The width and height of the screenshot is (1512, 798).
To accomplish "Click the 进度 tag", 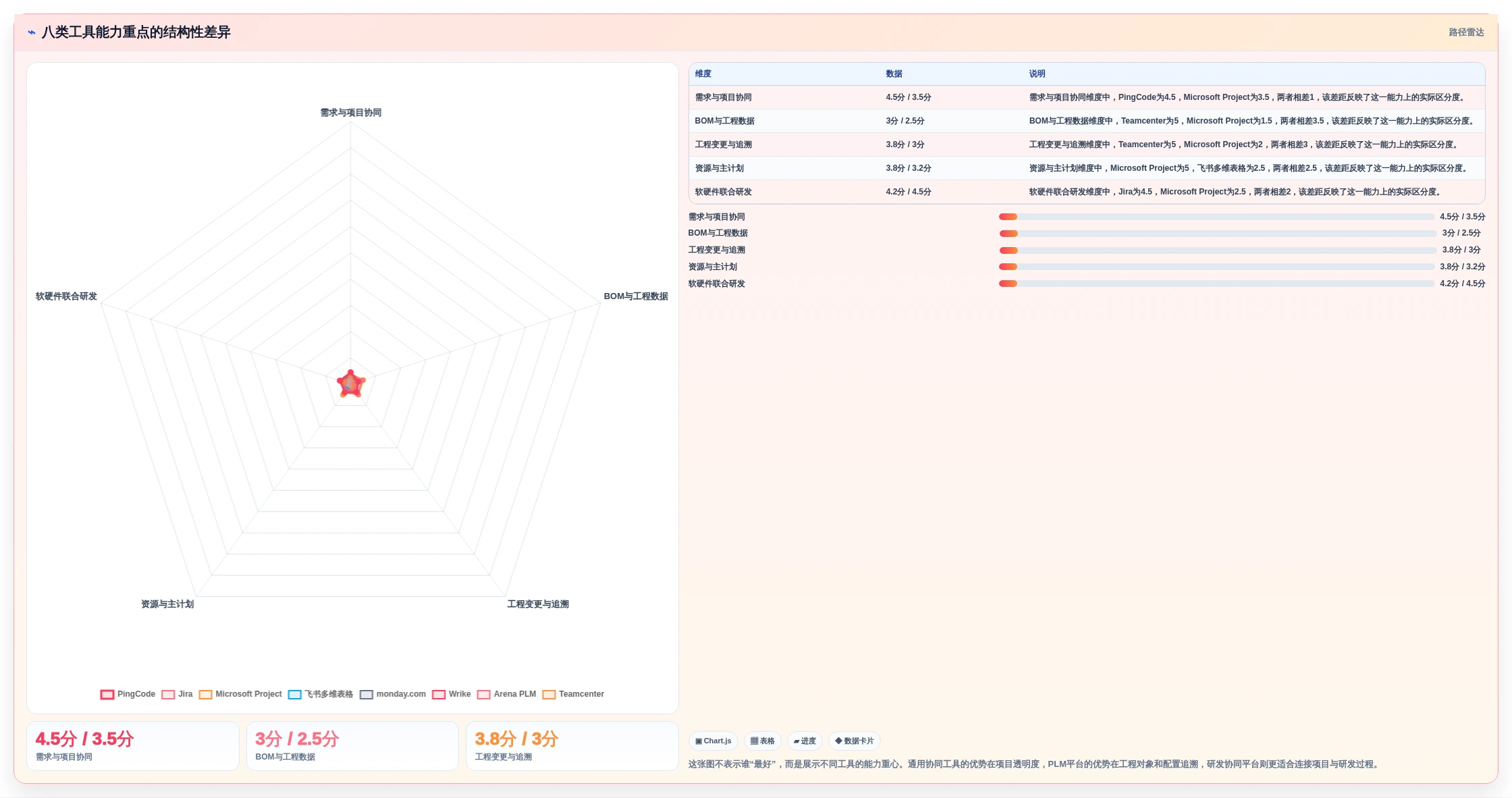I will tap(805, 741).
